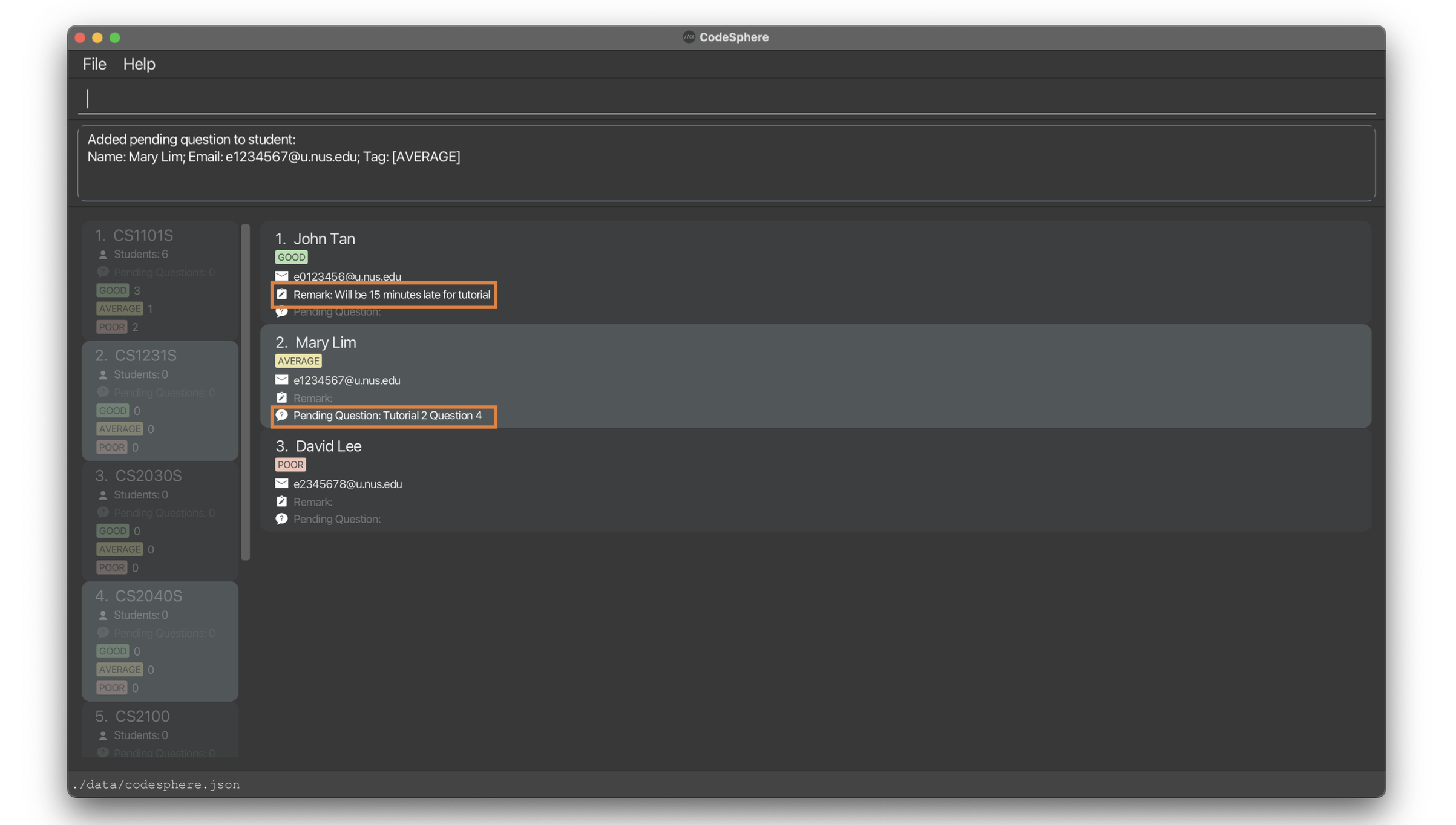Click the remark icon for Mary Lim

[281, 398]
